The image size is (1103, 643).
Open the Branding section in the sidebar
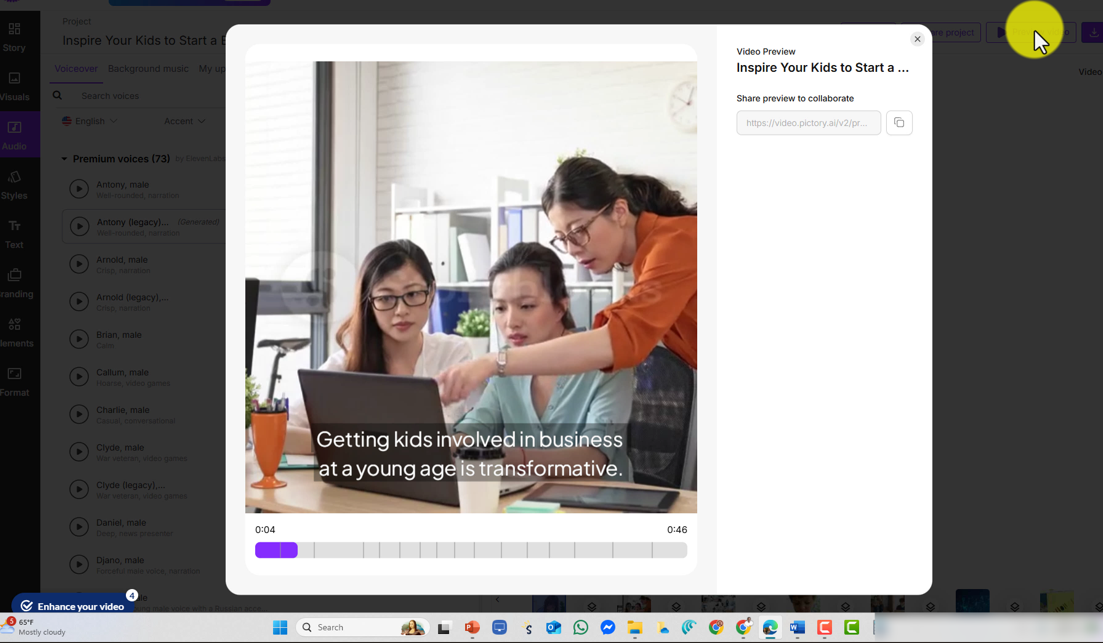[x=15, y=284]
